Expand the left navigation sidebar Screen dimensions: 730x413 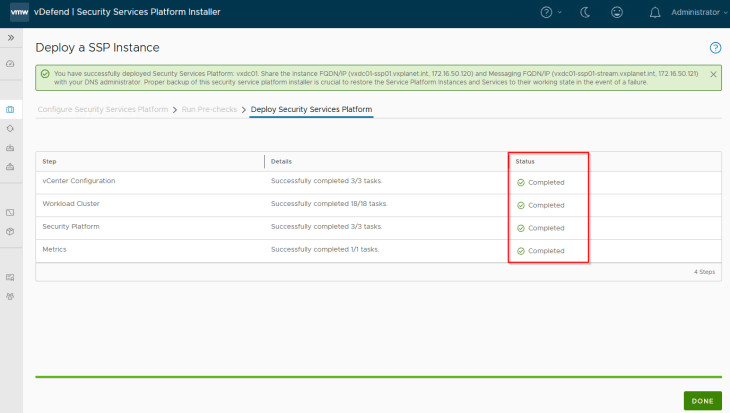click(x=10, y=37)
